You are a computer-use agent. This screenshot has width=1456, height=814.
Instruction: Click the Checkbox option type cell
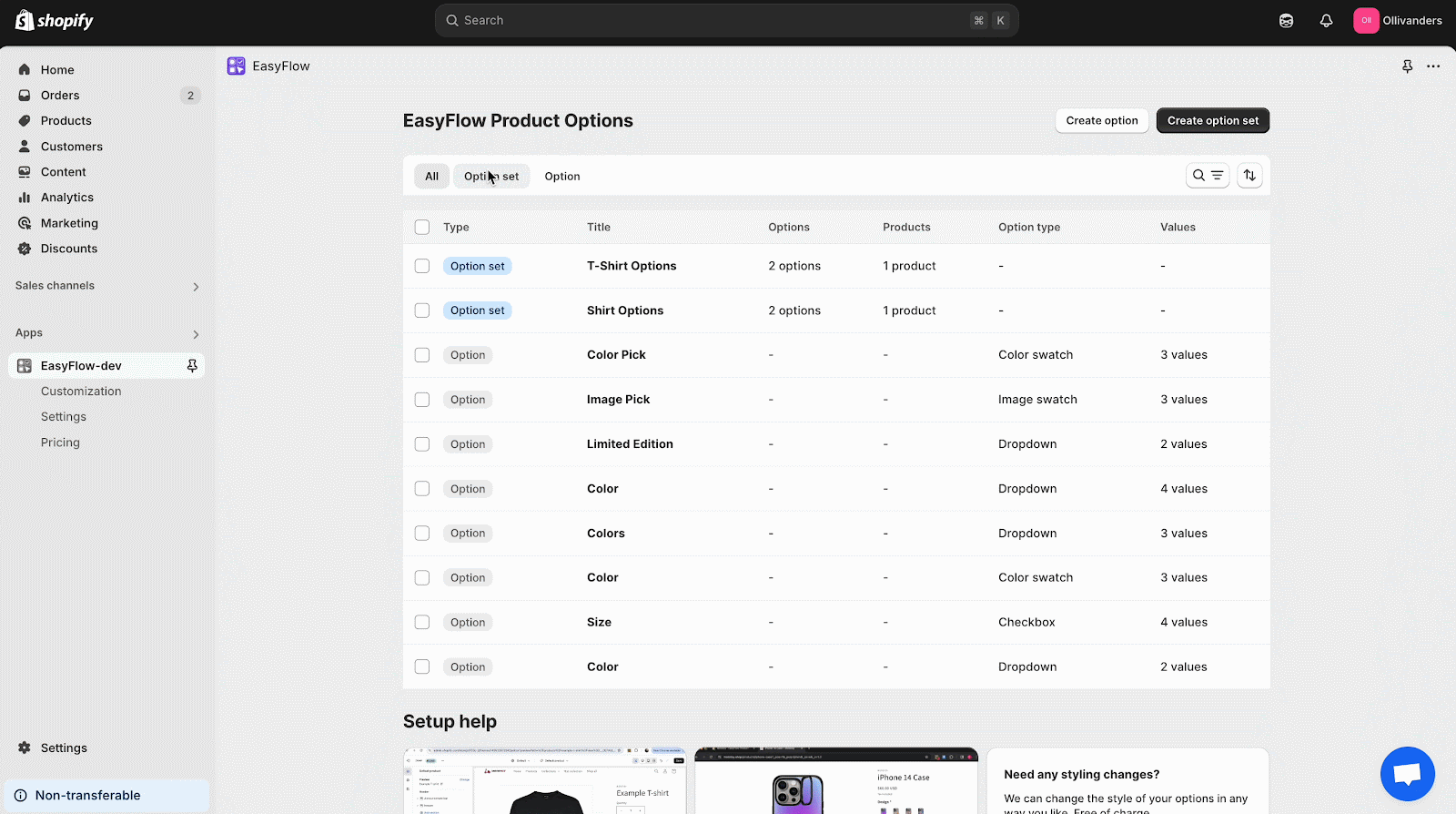(x=1026, y=622)
